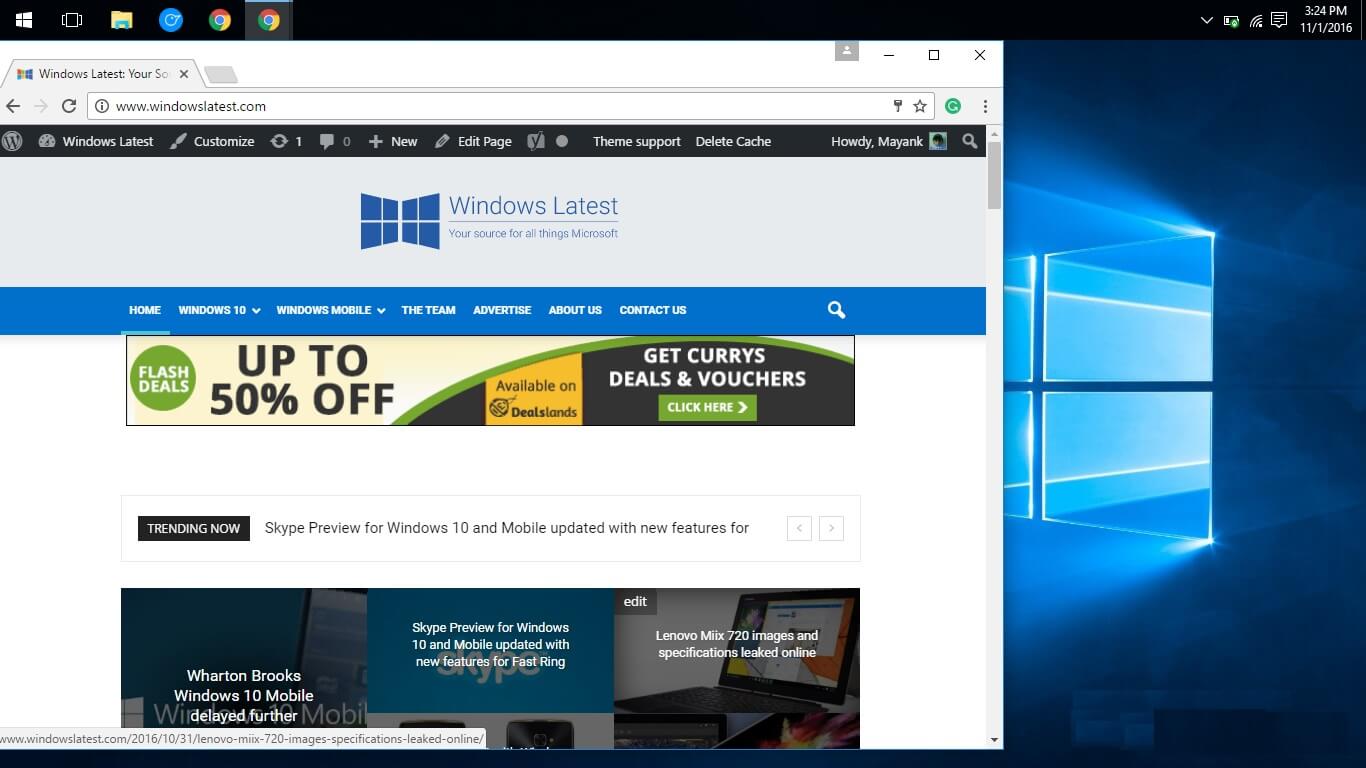Open site search in blue navigation bar
1366x768 pixels.
coord(837,310)
